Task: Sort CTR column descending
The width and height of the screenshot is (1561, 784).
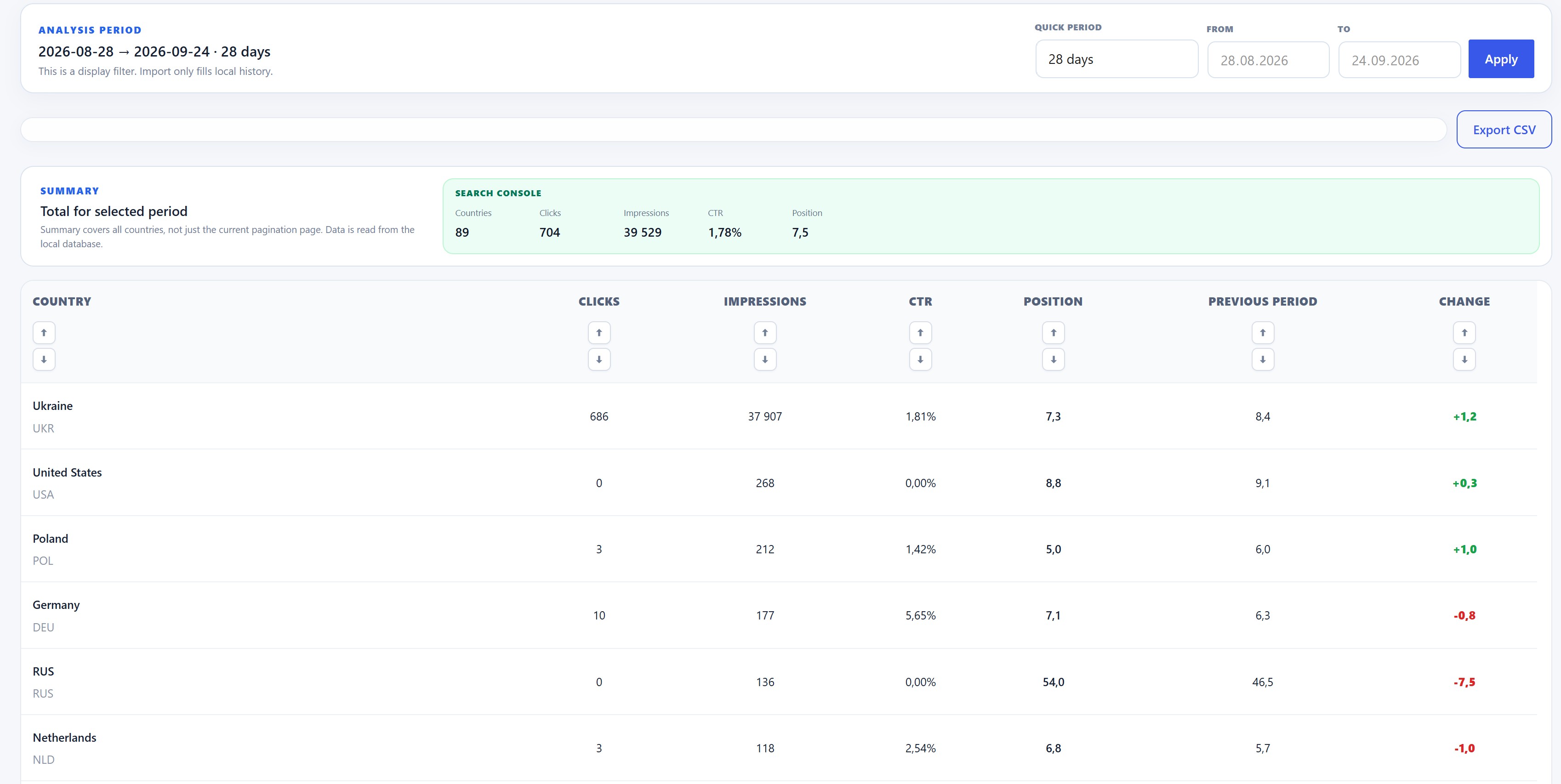Action: coord(920,359)
